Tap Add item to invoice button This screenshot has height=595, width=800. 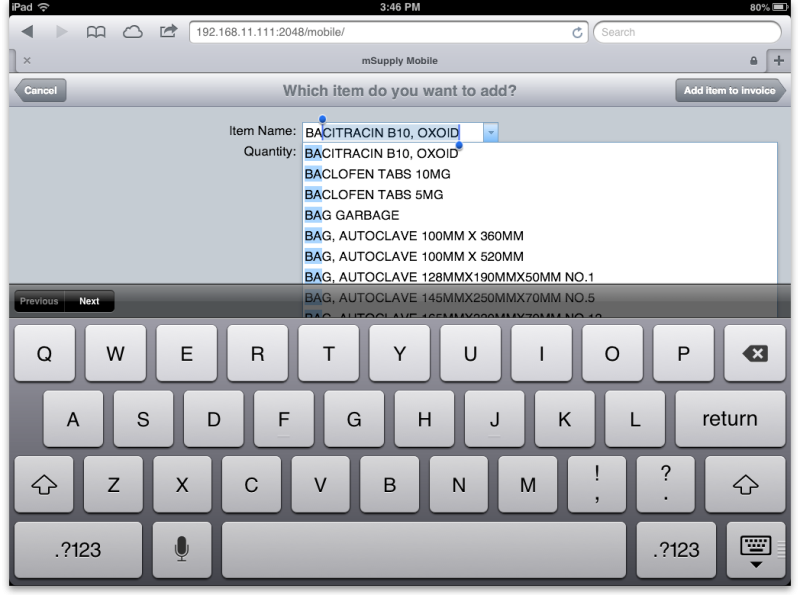pos(729,90)
